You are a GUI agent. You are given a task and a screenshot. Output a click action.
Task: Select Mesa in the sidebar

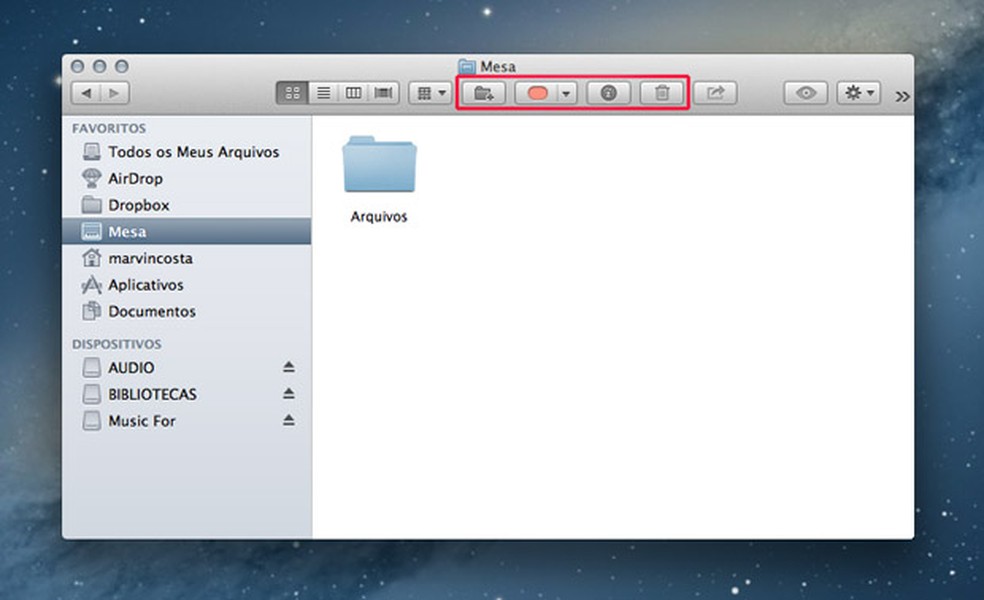tap(186, 232)
